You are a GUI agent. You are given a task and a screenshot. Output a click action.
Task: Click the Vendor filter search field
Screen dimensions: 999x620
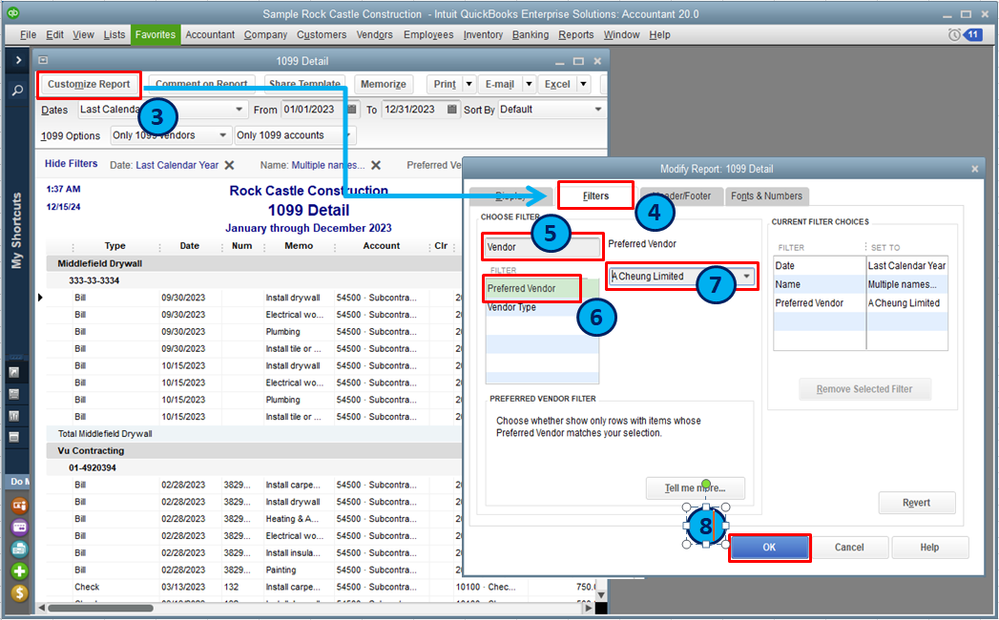pyautogui.click(x=542, y=247)
